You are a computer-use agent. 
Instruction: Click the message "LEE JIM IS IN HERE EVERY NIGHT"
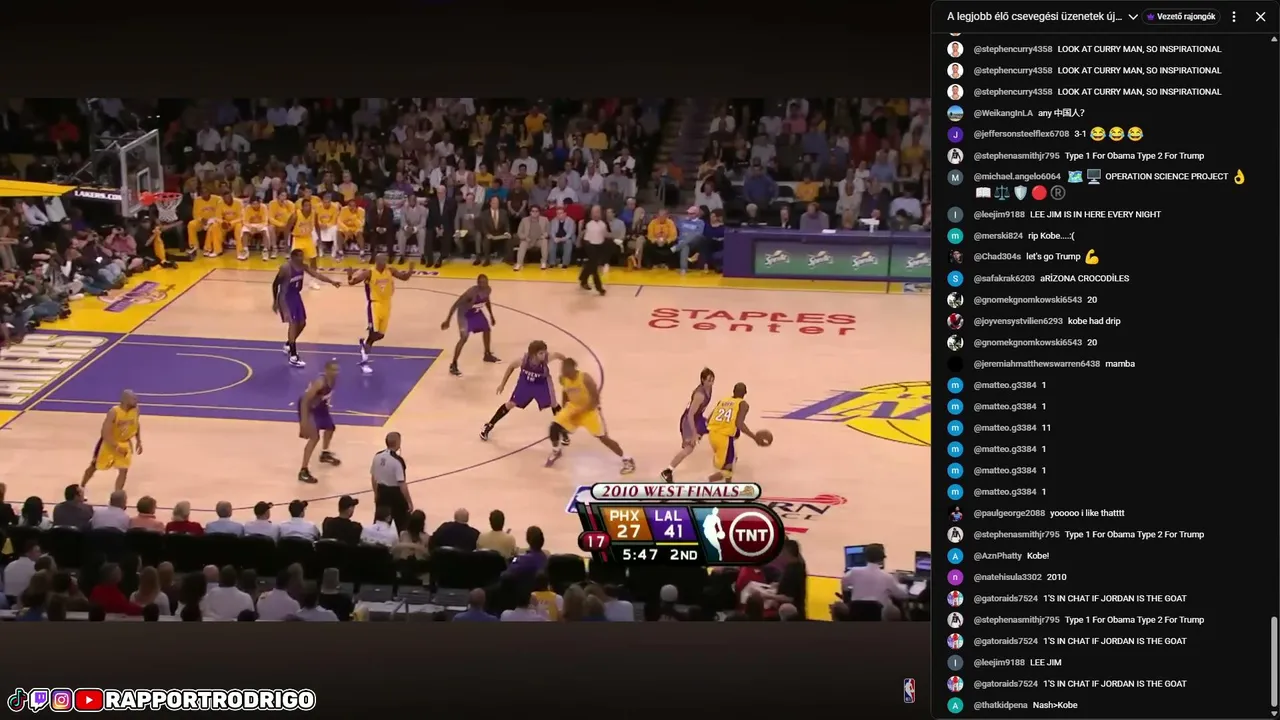tap(1095, 215)
